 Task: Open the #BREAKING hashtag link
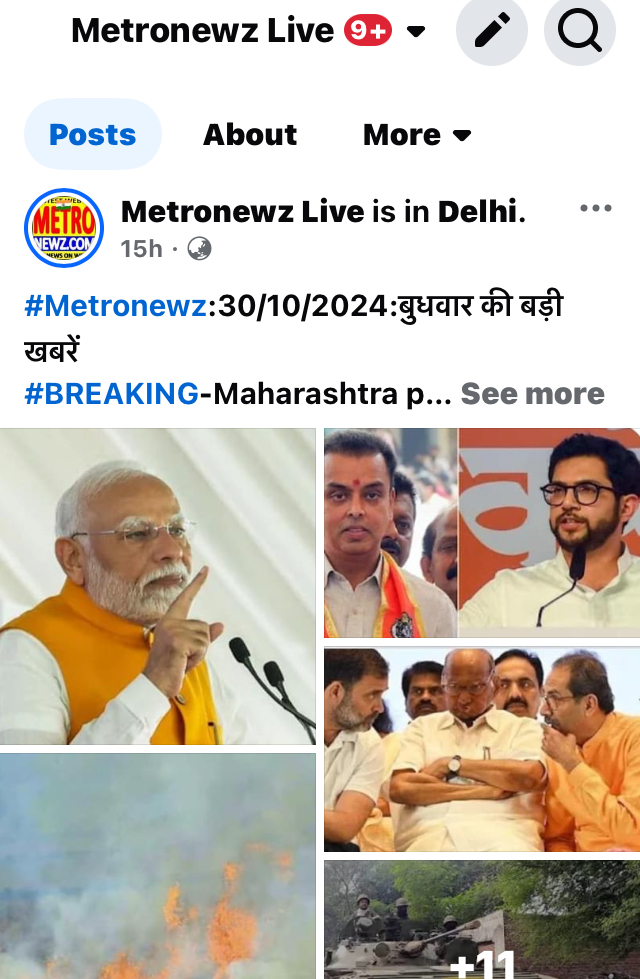(111, 394)
